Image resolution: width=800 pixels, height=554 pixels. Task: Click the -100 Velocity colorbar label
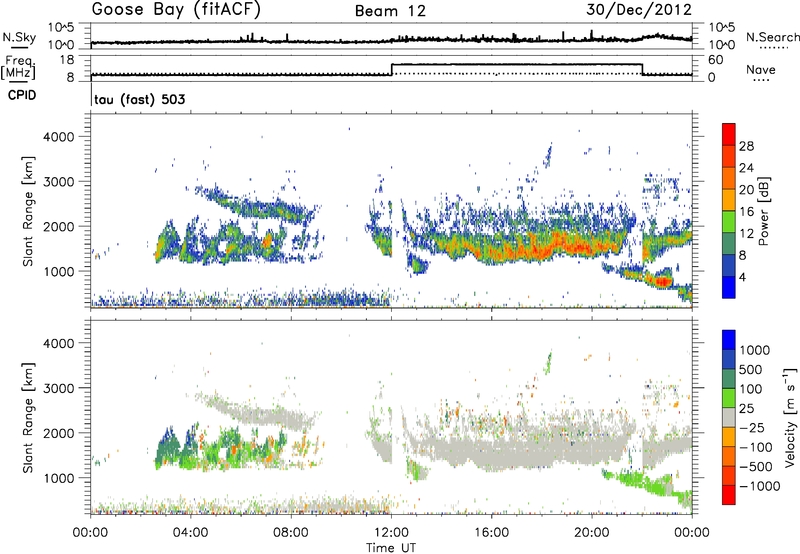pos(755,447)
